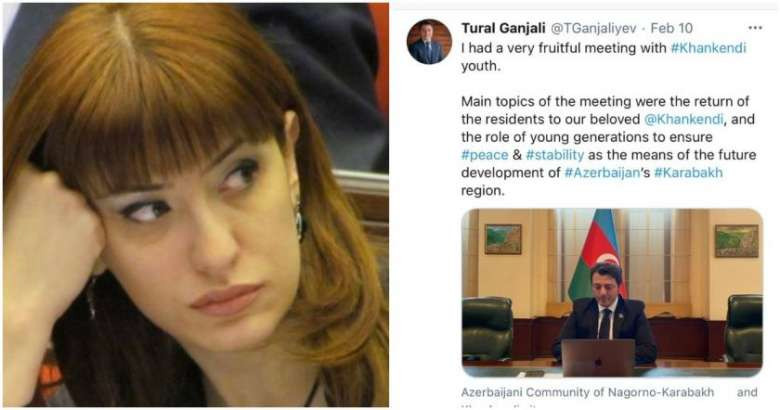The height and width of the screenshot is (410, 780).
Task: Follow the #Azerbaijan hashtag link
Action: point(602,173)
